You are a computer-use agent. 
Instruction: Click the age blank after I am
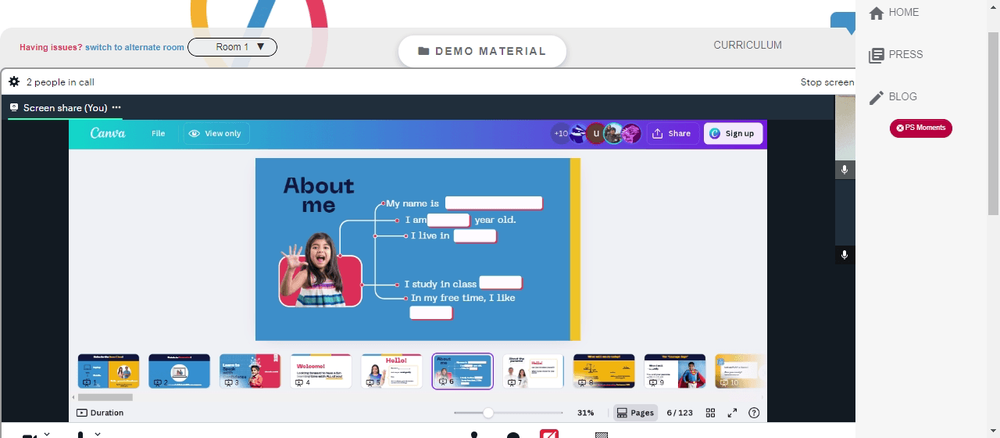(x=448, y=220)
